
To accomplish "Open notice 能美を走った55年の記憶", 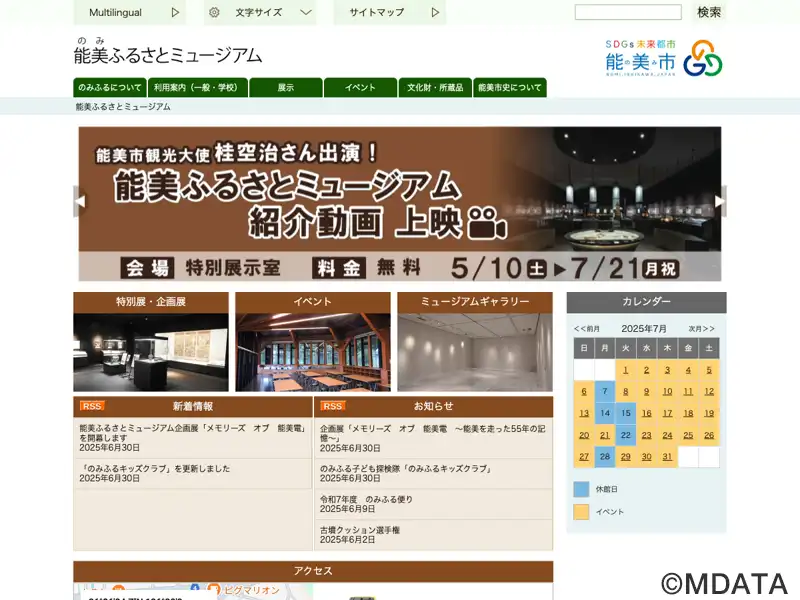I will click(x=433, y=433).
